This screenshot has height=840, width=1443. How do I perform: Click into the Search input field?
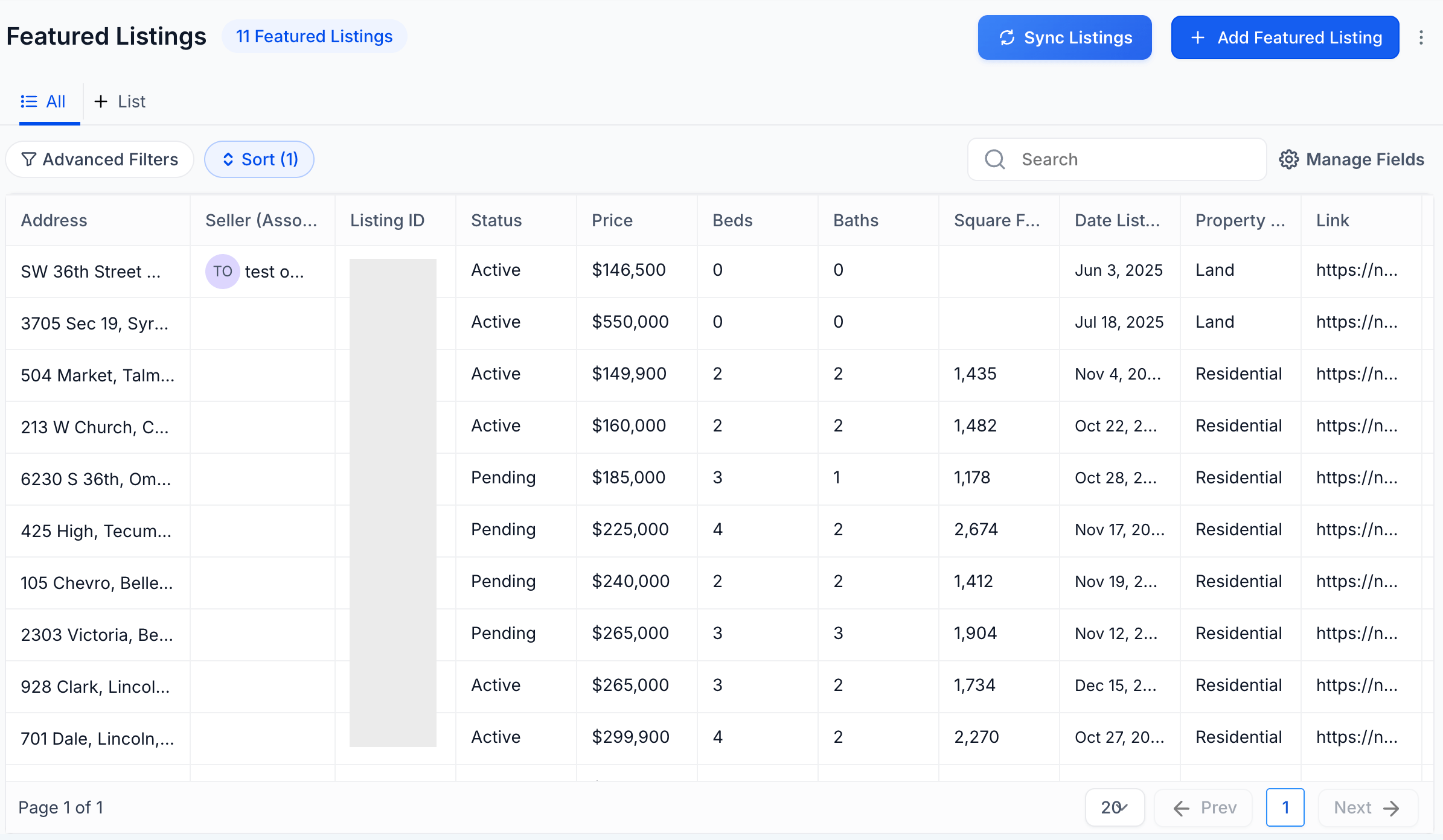1135,159
